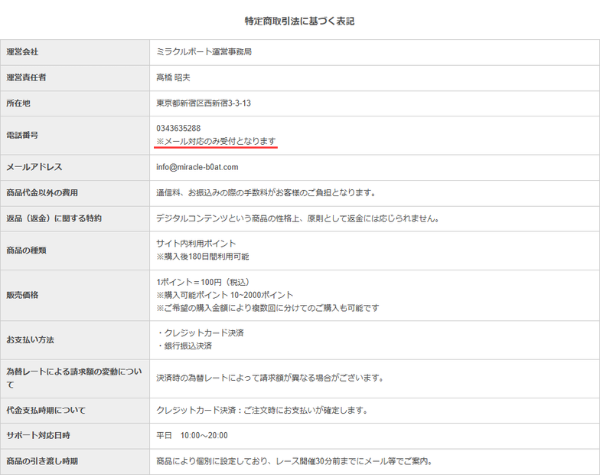Select the page heading 特定商取引法に基づく表記
This screenshot has height=475, width=600.
tap(300, 21)
